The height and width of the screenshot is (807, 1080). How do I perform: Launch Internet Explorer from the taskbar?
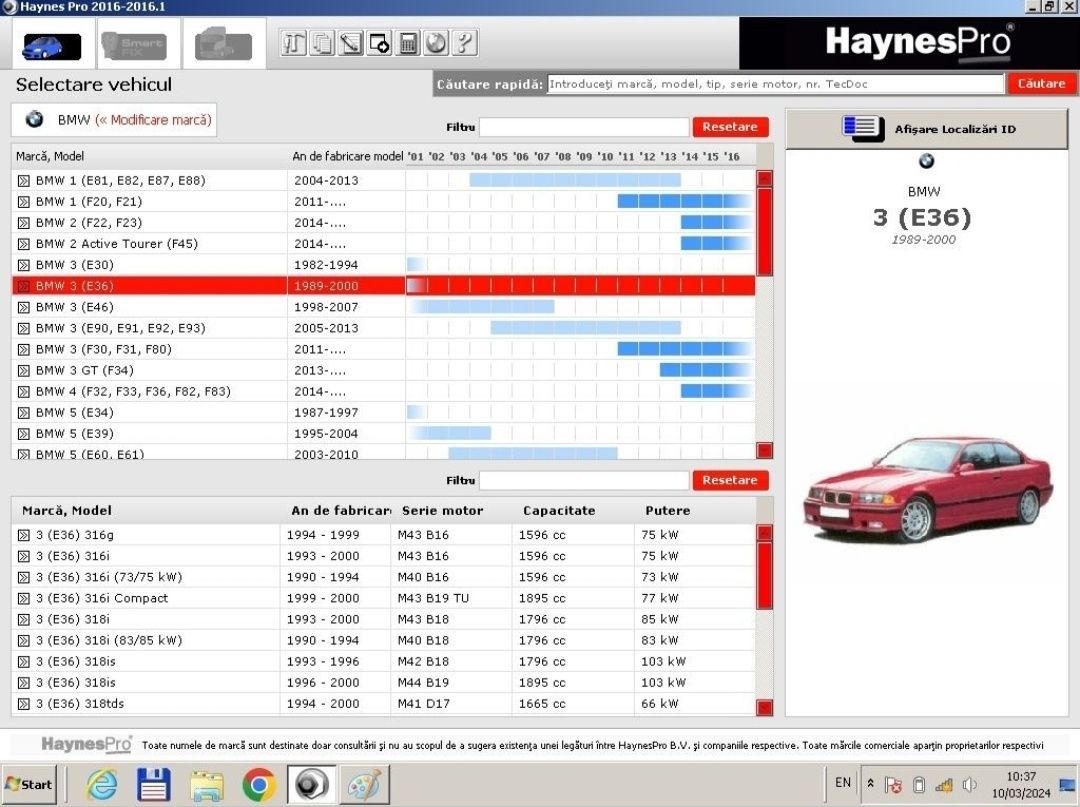pyautogui.click(x=101, y=784)
